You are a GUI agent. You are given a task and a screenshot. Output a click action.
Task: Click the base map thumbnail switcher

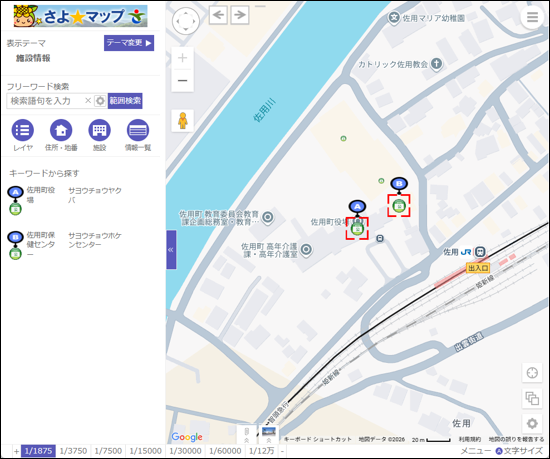pos(247,435)
